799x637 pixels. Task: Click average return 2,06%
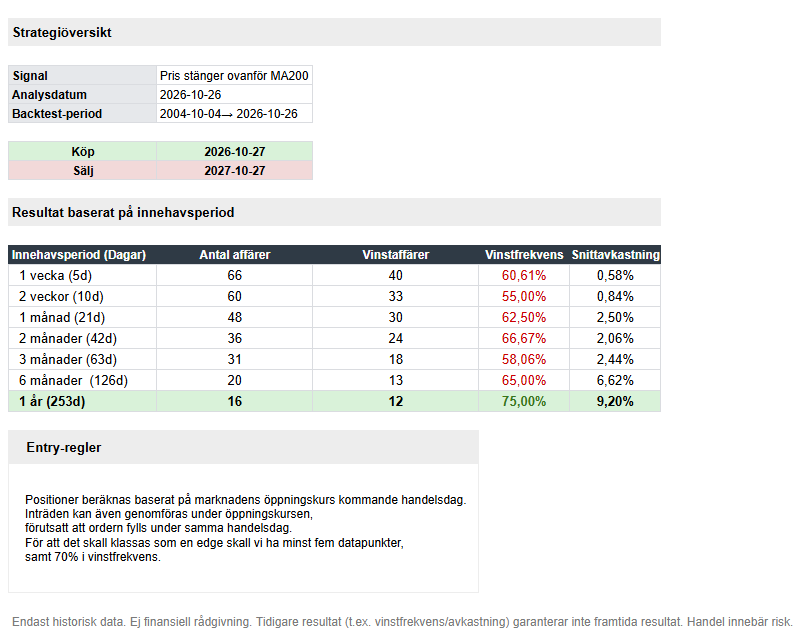(x=615, y=338)
